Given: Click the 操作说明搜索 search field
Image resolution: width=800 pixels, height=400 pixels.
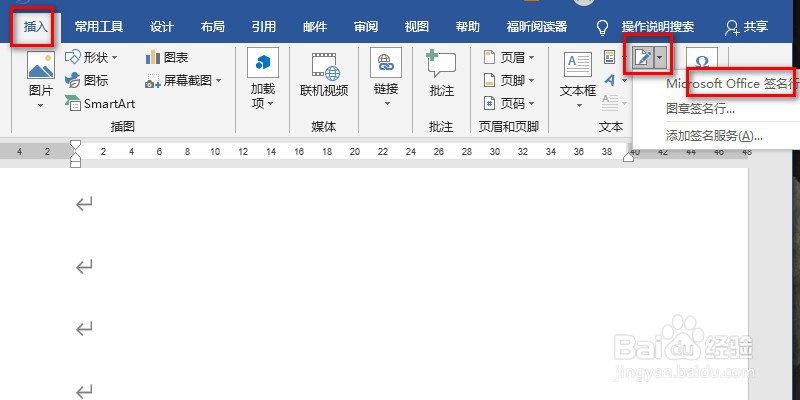Looking at the screenshot, I should click(658, 27).
